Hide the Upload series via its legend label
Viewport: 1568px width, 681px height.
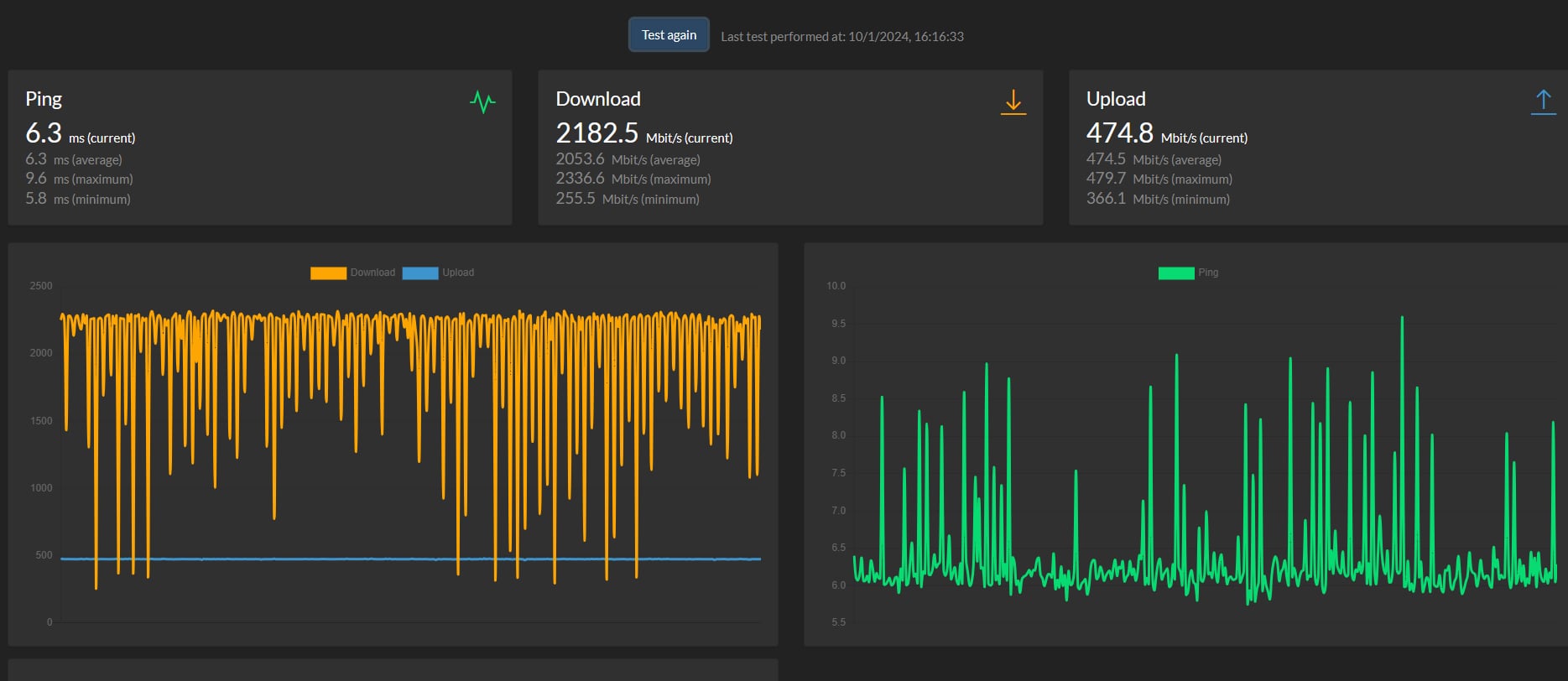pyautogui.click(x=458, y=273)
